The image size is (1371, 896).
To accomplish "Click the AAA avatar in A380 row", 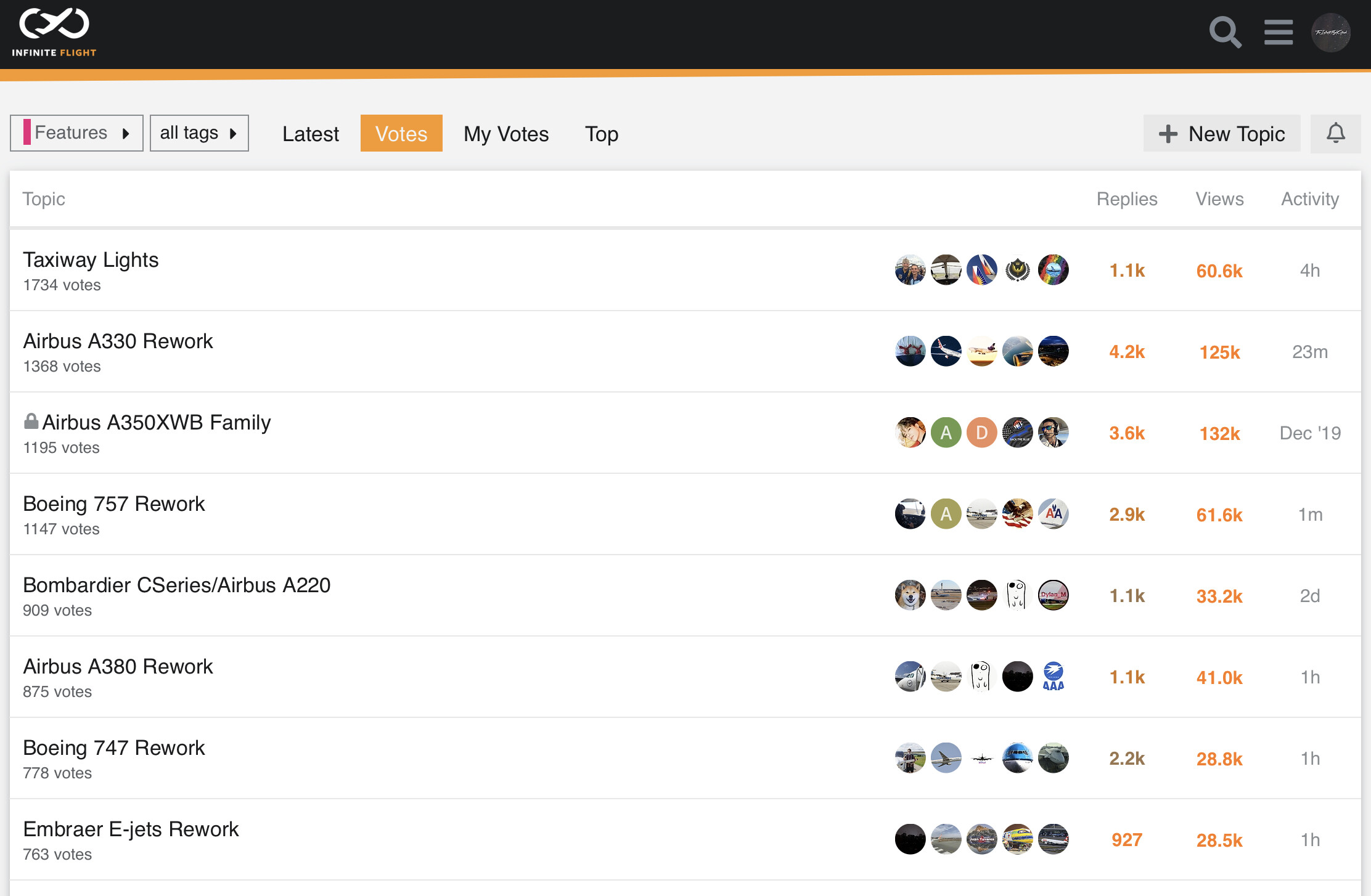I will 1053,677.
